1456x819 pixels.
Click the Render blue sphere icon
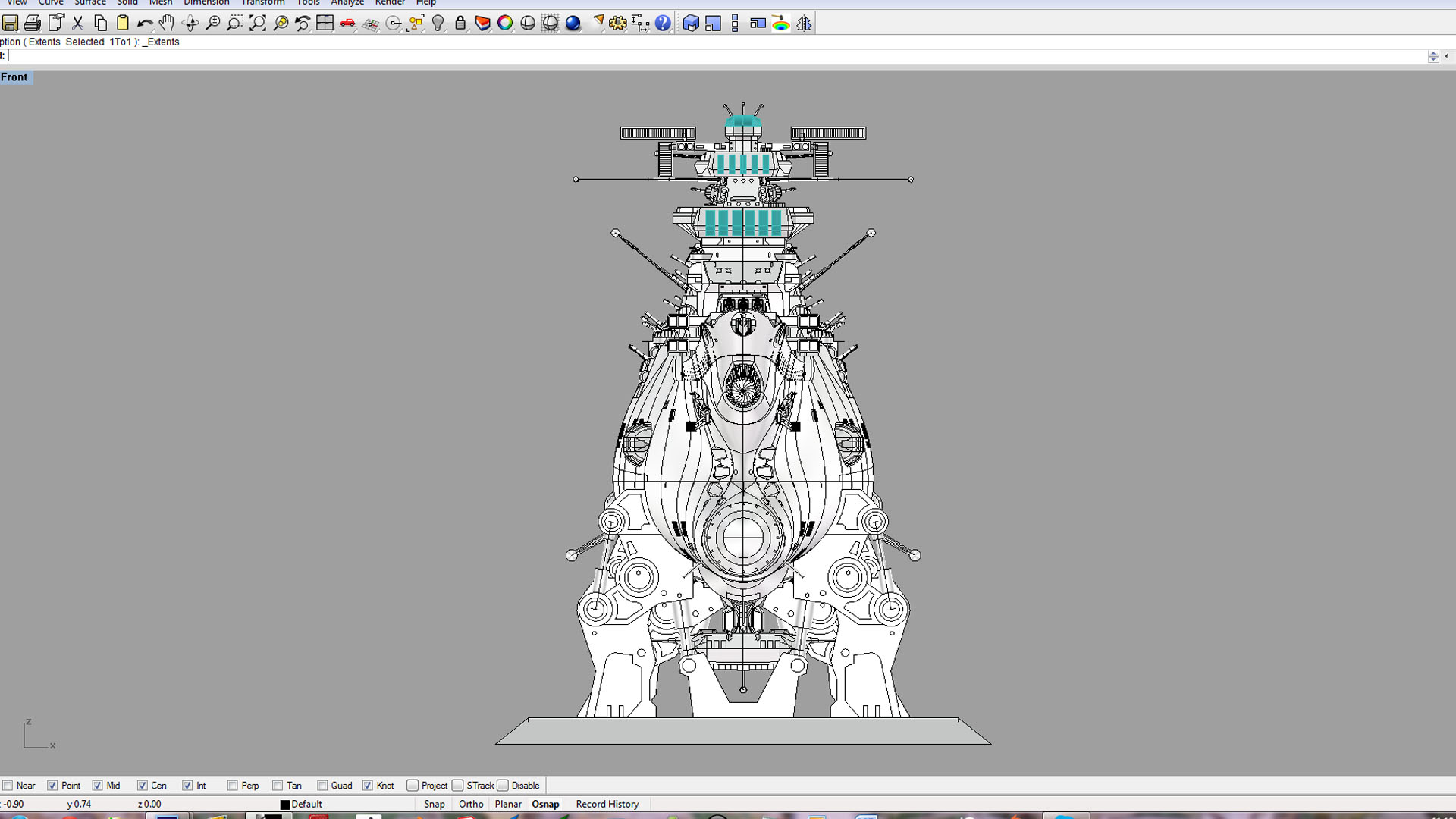[x=573, y=24]
